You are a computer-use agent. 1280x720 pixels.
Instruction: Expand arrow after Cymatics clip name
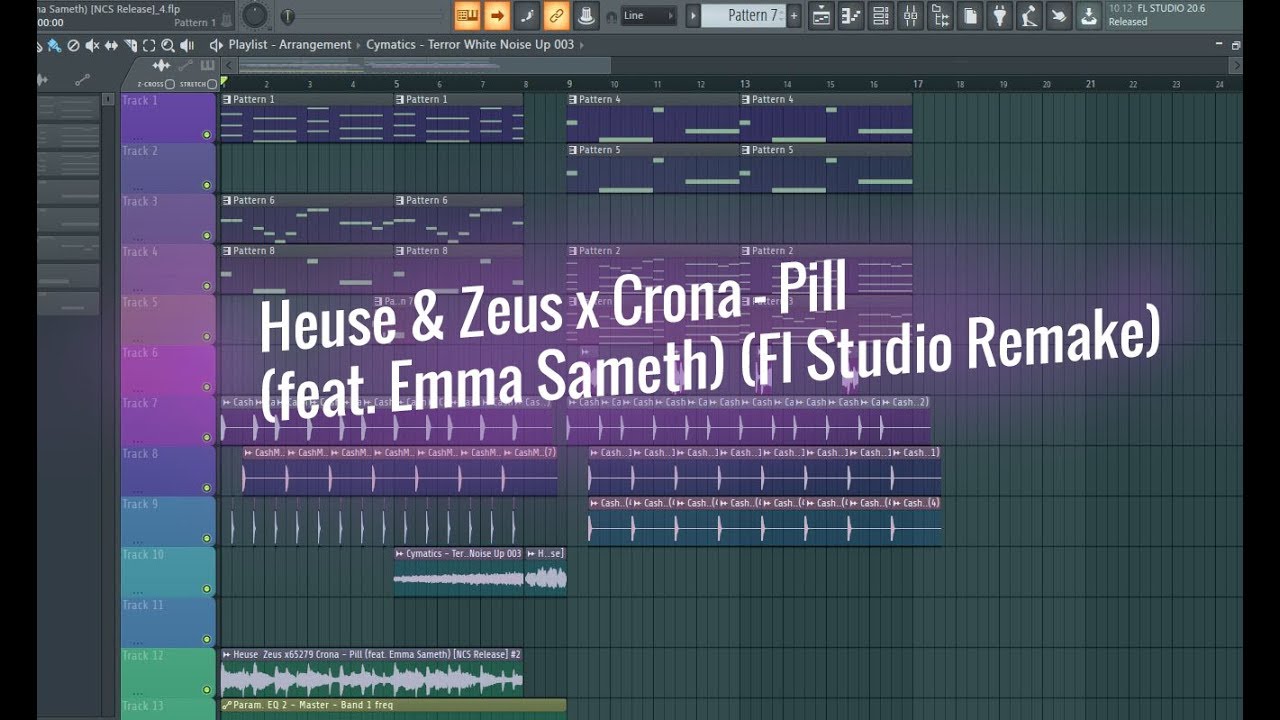pyautogui.click(x=582, y=45)
